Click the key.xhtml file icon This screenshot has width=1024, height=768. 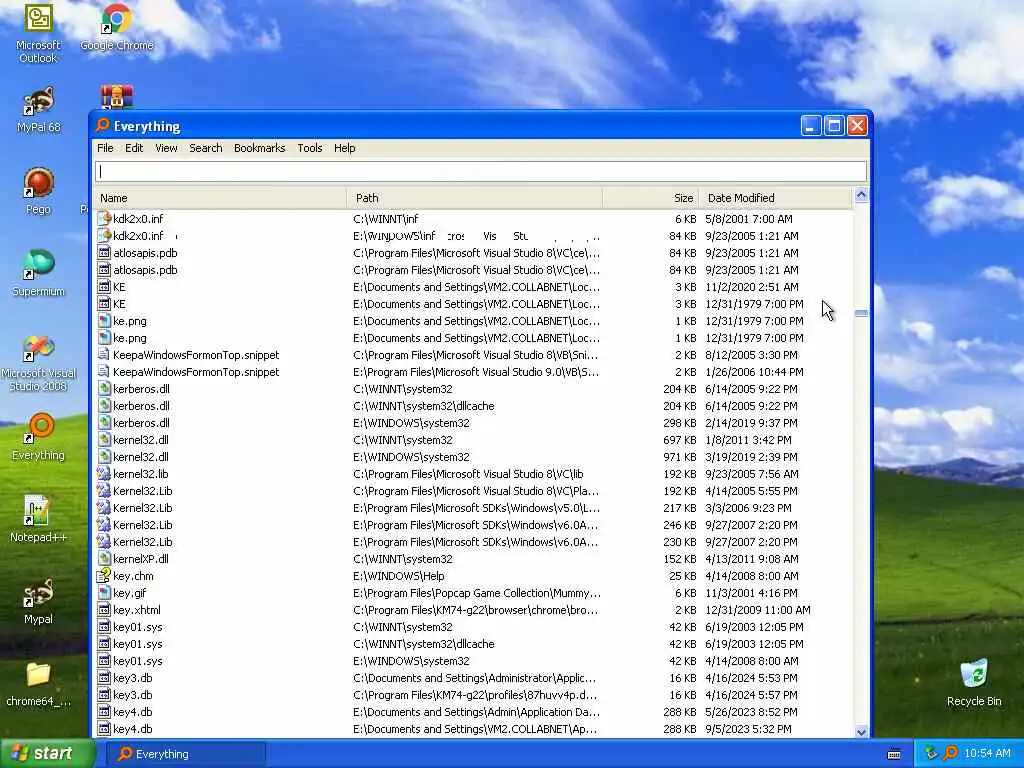104,609
